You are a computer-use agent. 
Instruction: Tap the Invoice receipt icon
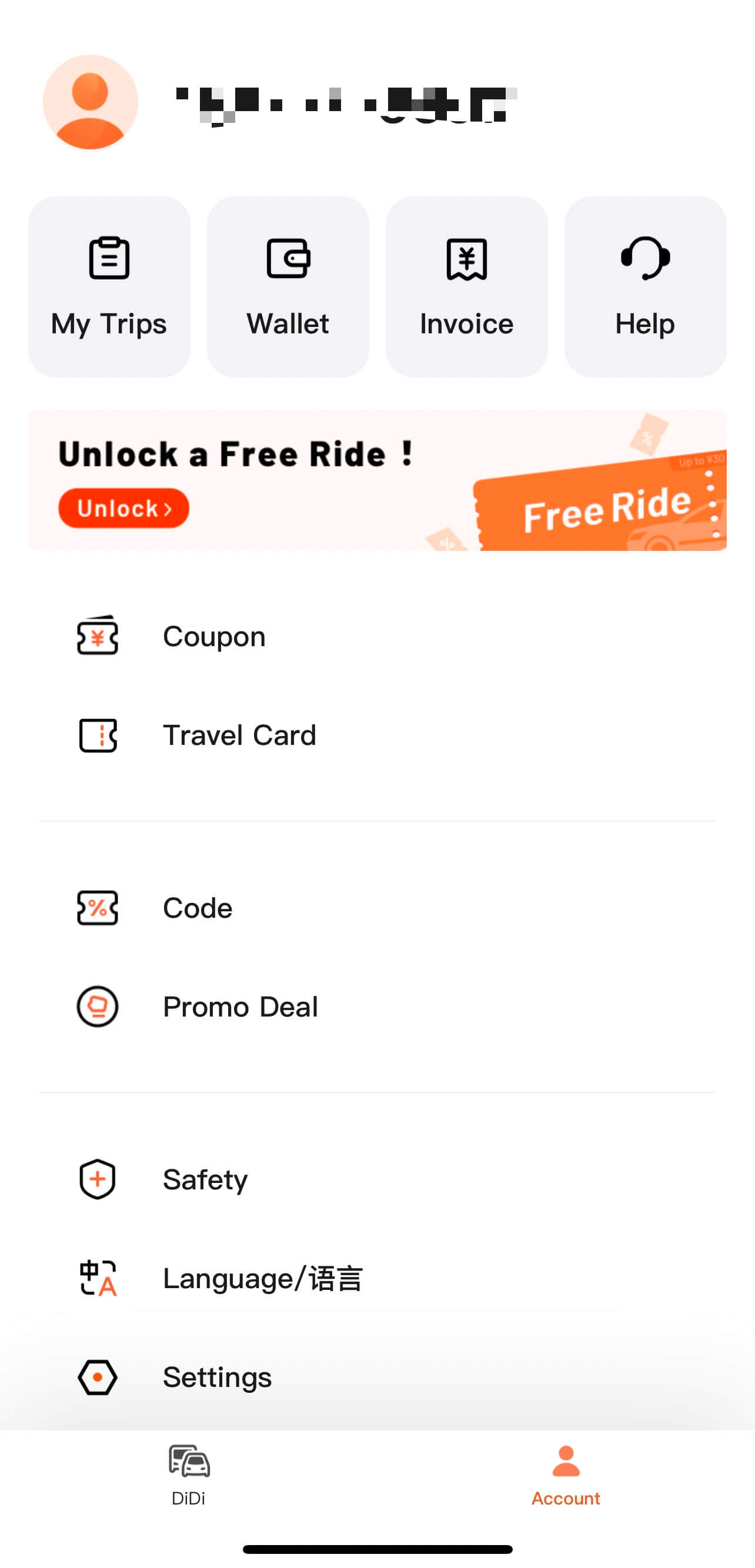(x=466, y=259)
